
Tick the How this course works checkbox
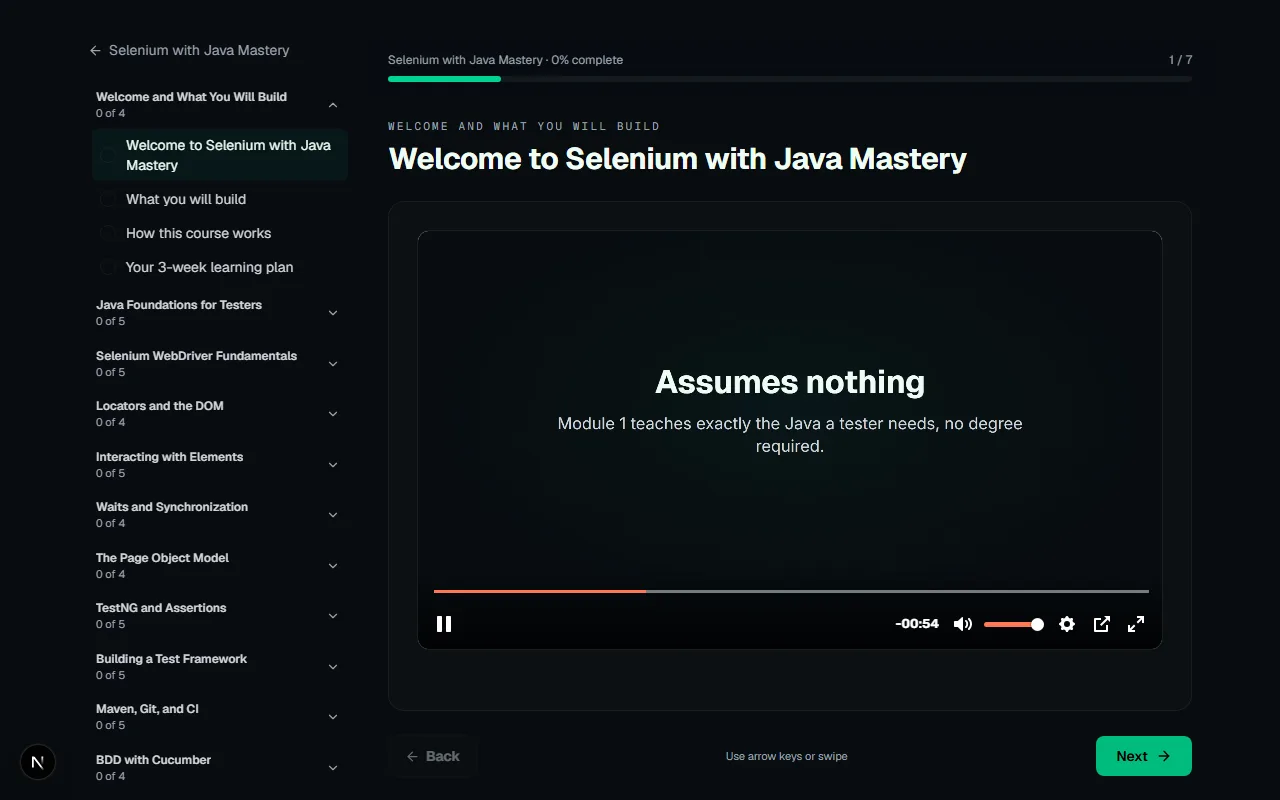(107, 233)
